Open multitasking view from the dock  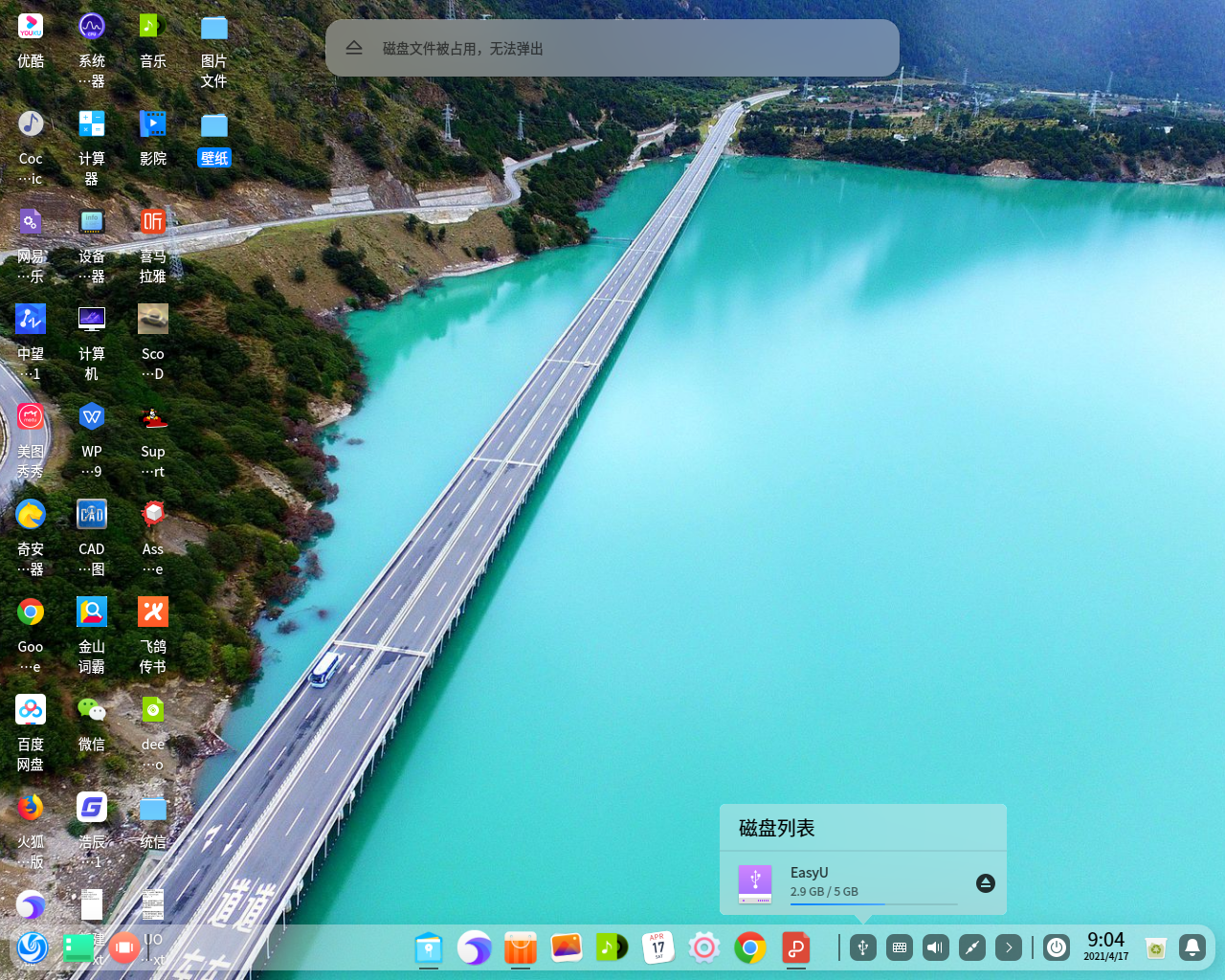tap(123, 947)
